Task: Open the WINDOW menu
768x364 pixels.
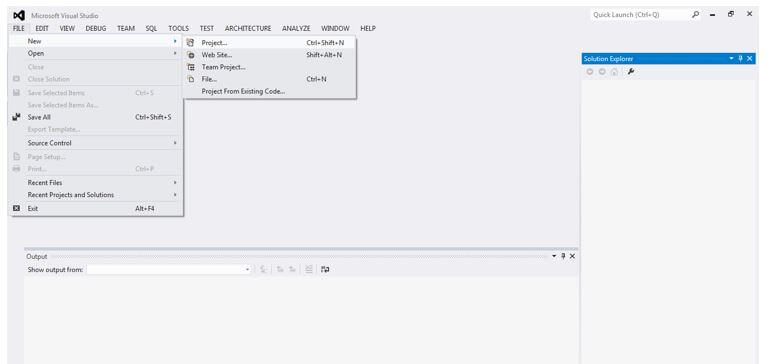Action: click(335, 28)
